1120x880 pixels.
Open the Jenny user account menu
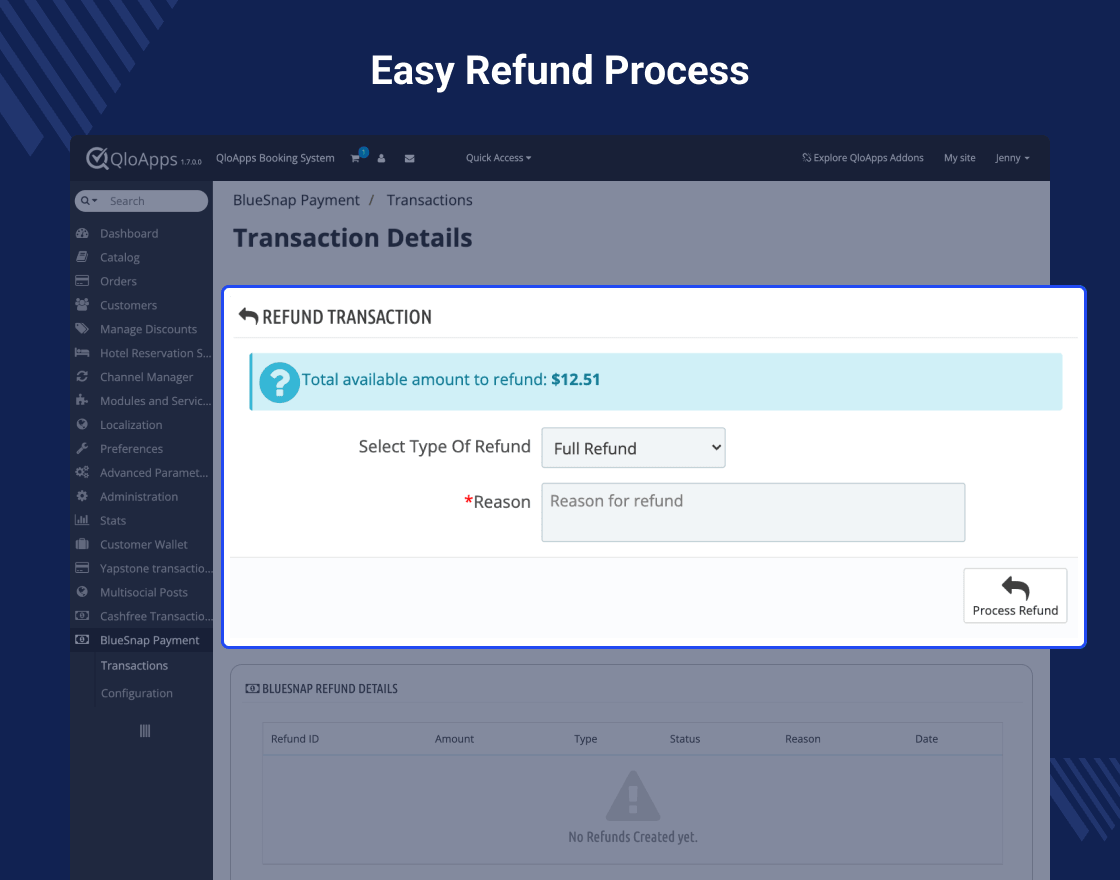coord(1012,158)
